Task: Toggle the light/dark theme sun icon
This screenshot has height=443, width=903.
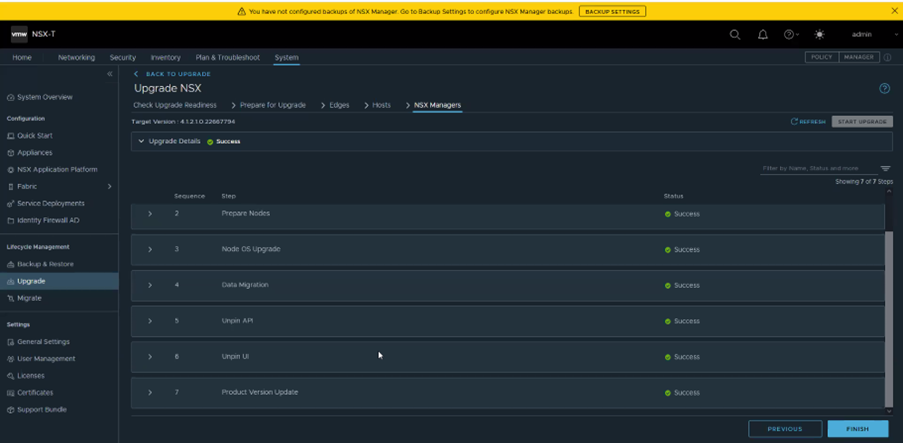Action: 819,35
